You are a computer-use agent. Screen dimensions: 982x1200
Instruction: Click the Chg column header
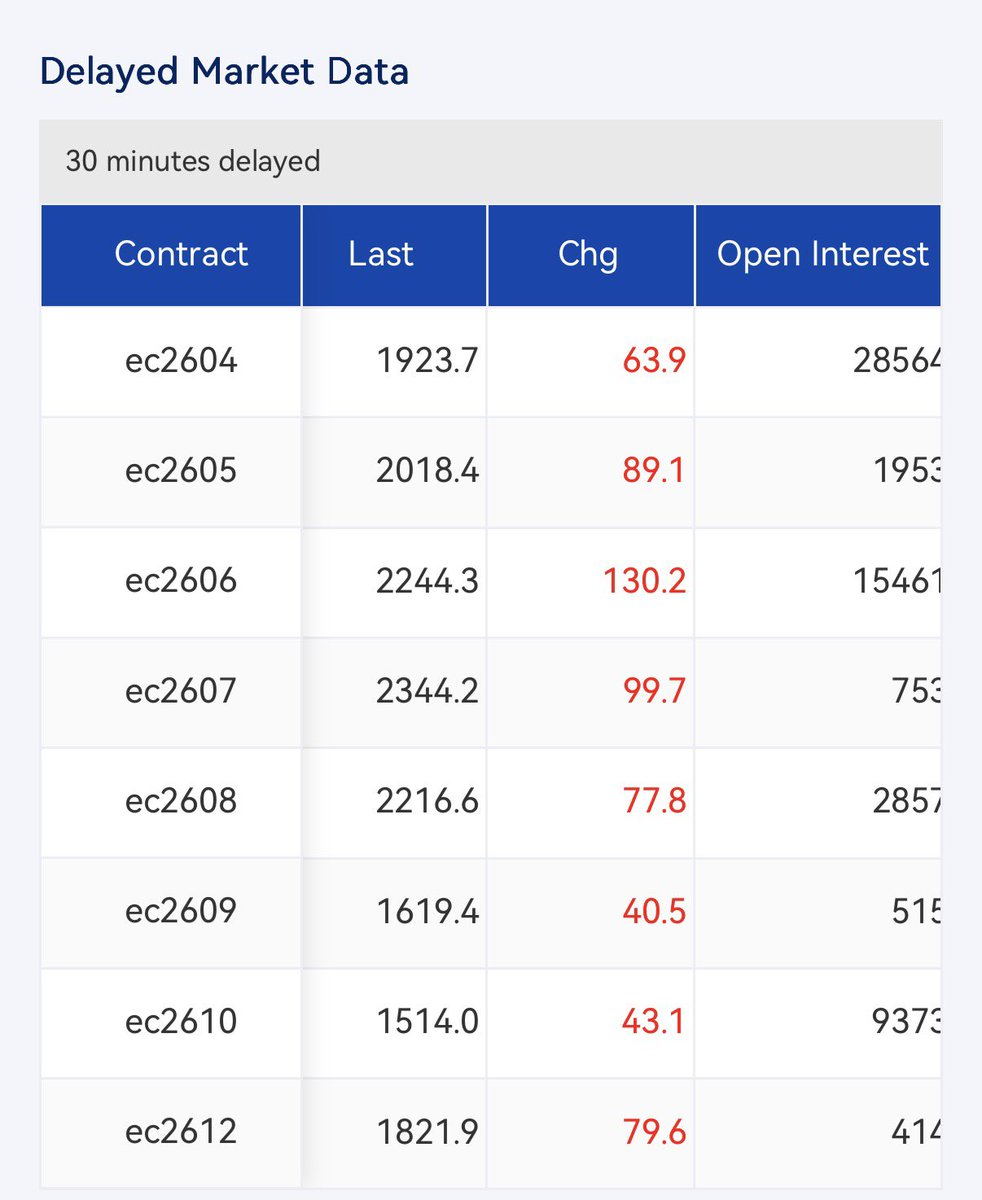[x=591, y=255]
